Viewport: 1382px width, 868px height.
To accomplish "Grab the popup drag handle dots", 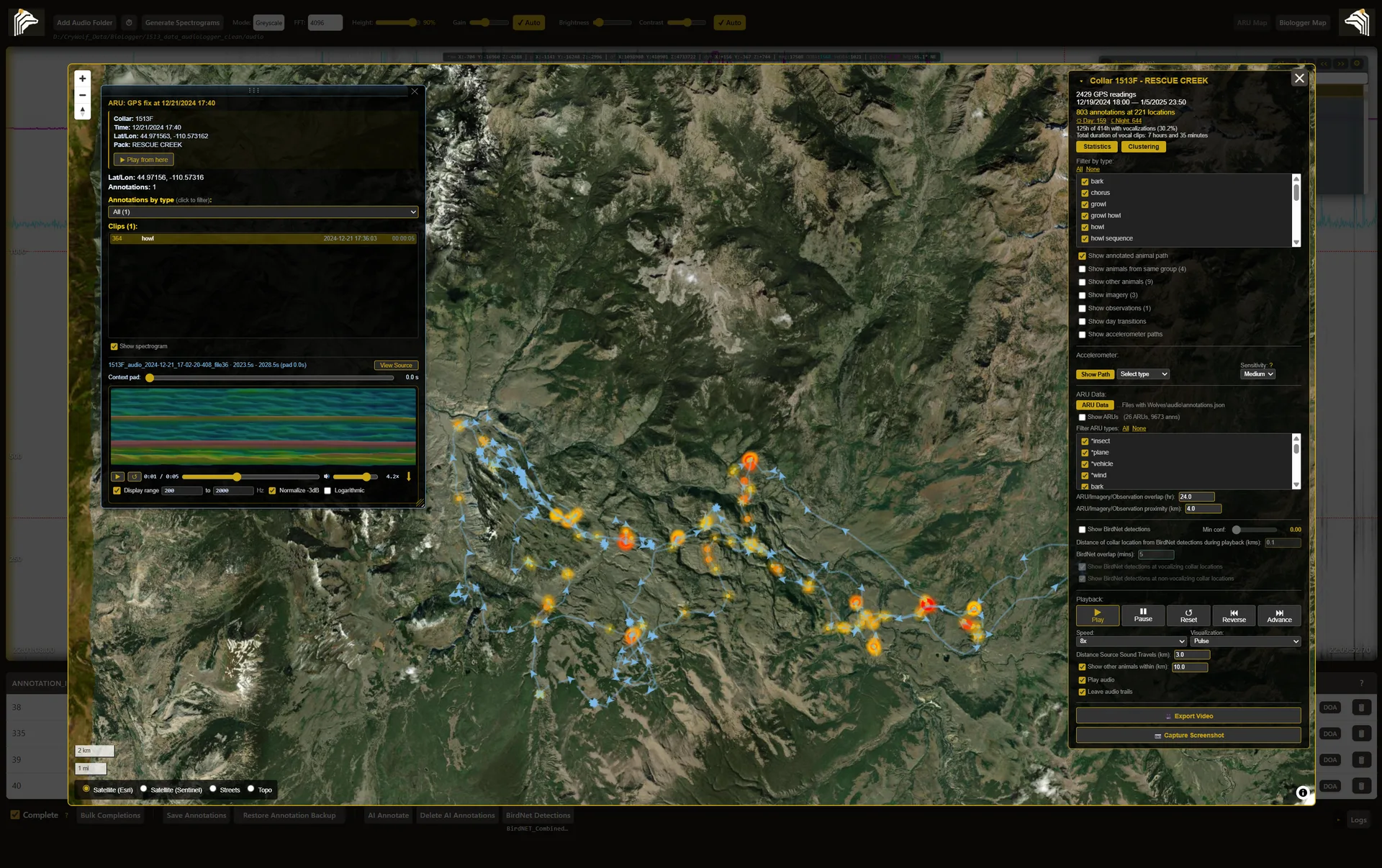I will pyautogui.click(x=254, y=91).
